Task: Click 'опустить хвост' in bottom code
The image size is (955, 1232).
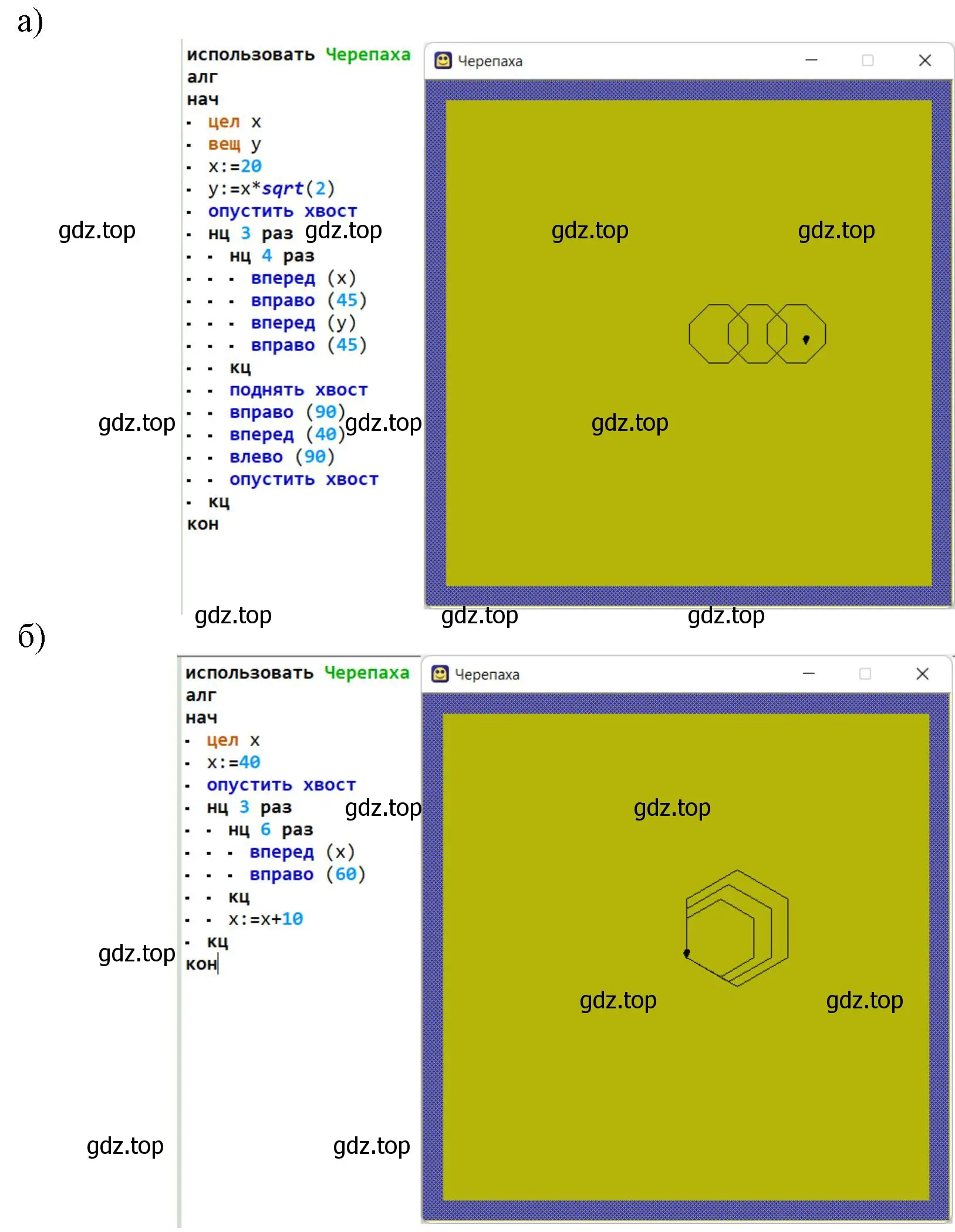Action: coord(281,785)
